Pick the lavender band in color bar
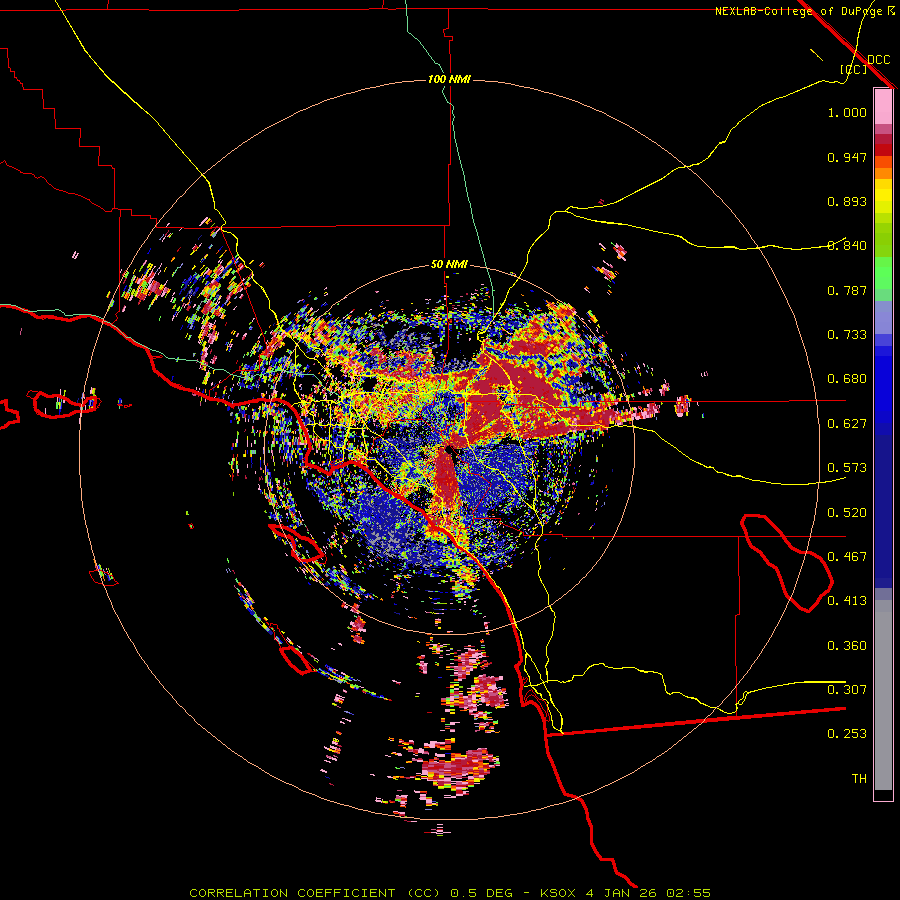The height and width of the screenshot is (900, 900). [x=883, y=317]
